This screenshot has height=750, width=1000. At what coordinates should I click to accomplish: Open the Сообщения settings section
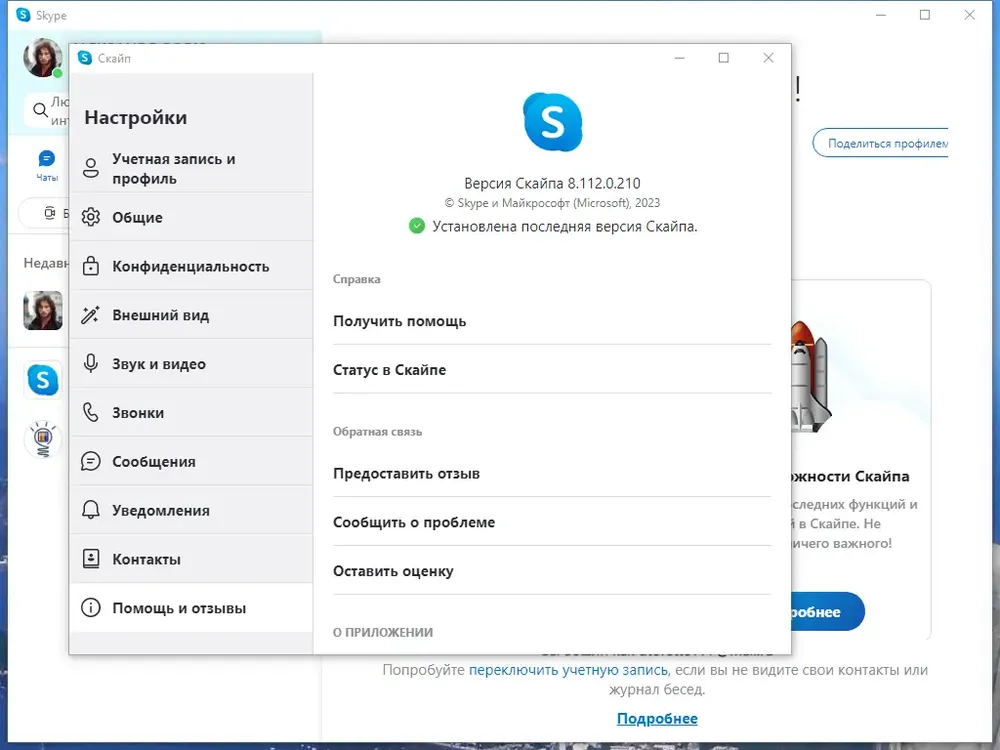point(191,461)
